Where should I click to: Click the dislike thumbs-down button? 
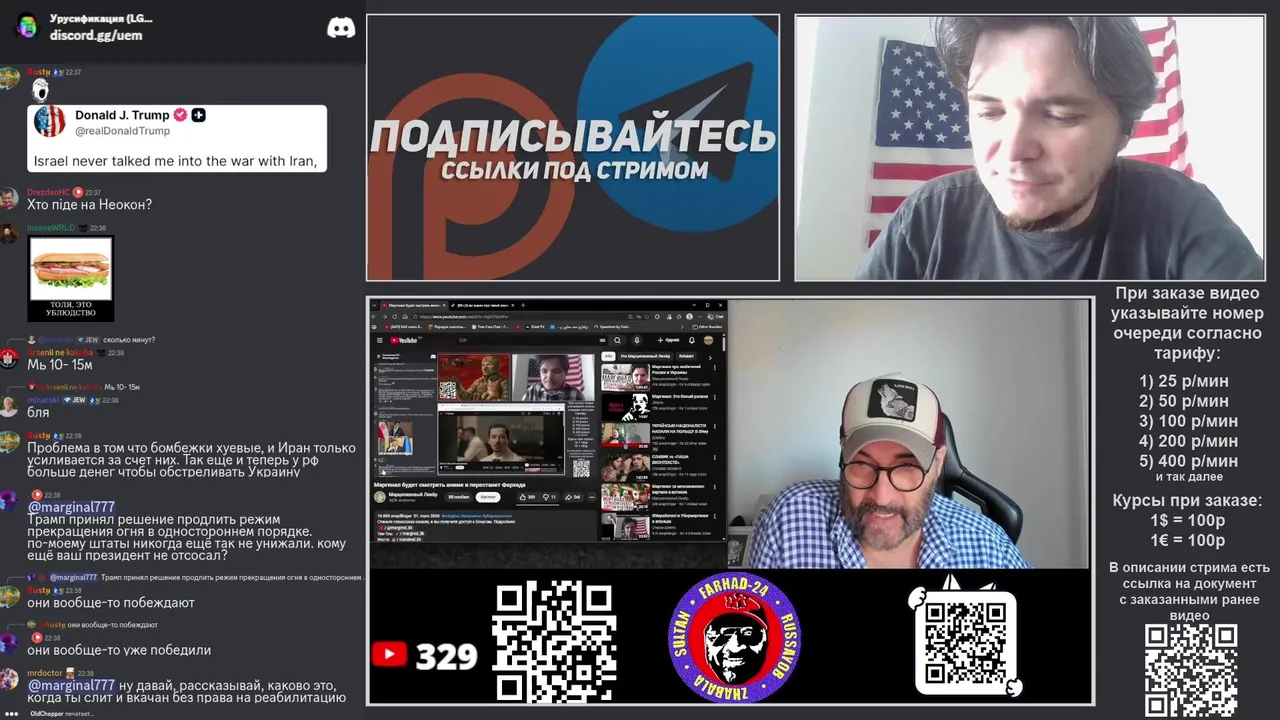click(x=548, y=497)
